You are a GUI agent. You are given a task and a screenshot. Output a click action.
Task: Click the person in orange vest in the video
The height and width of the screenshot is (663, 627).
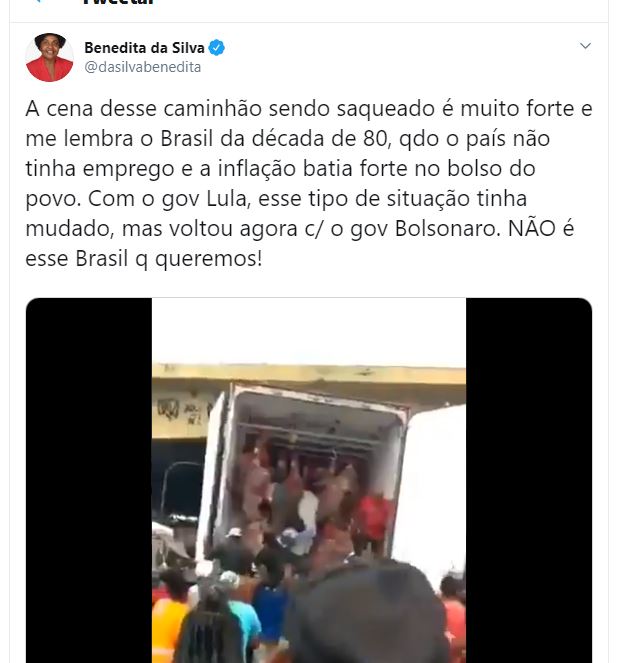click(x=167, y=626)
